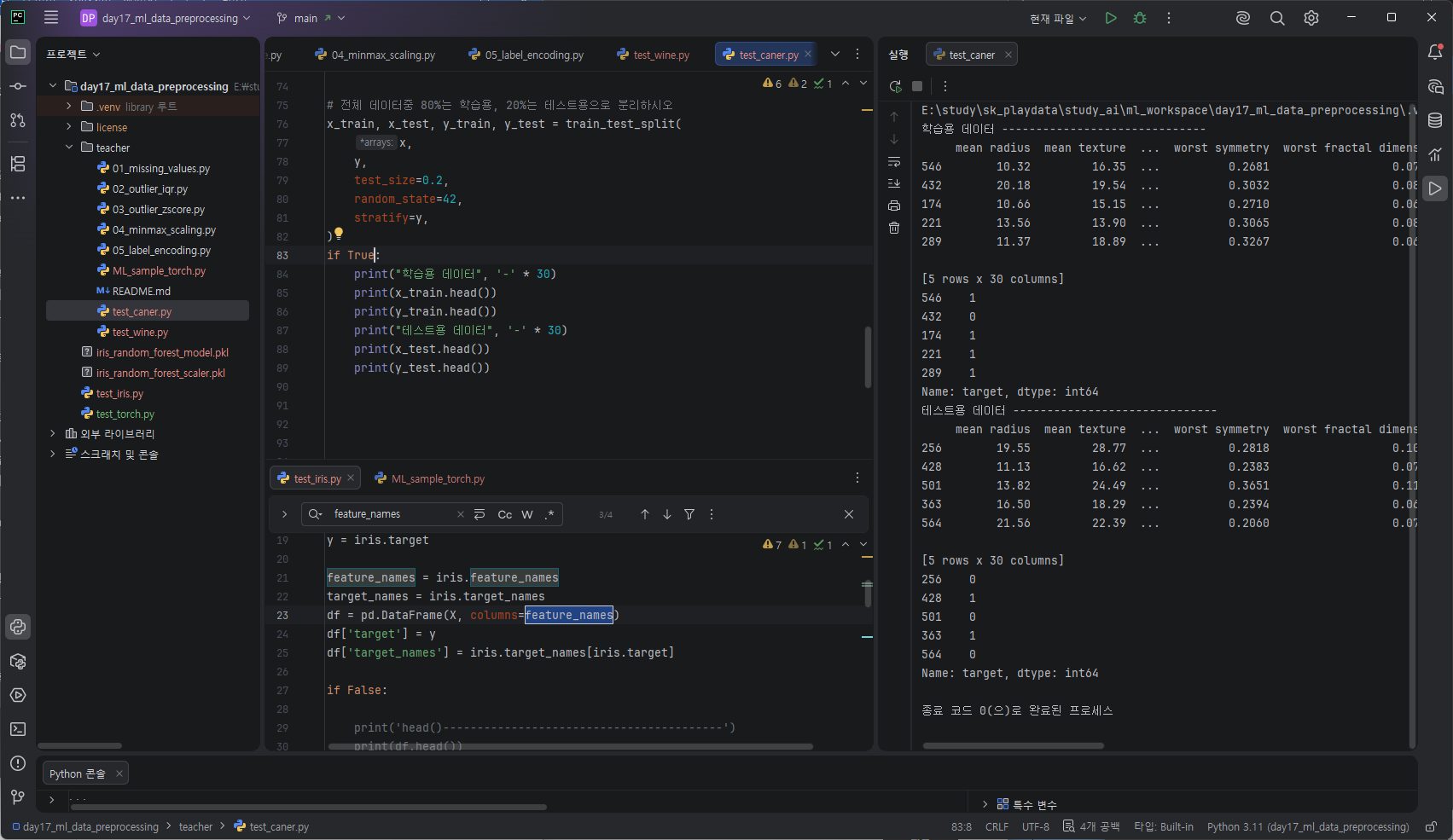Close the find bar
Screen dimensions: 1453x840
point(849,514)
